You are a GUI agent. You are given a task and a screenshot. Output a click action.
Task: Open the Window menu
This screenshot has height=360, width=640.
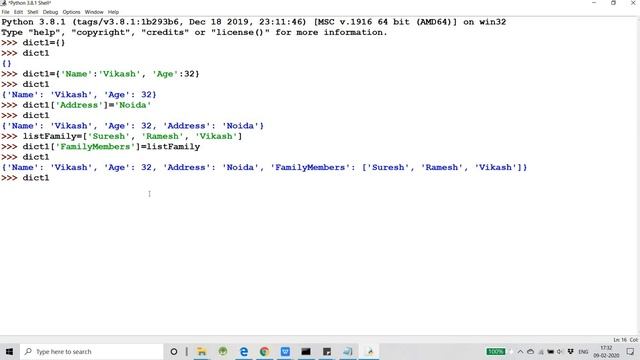pos(94,12)
